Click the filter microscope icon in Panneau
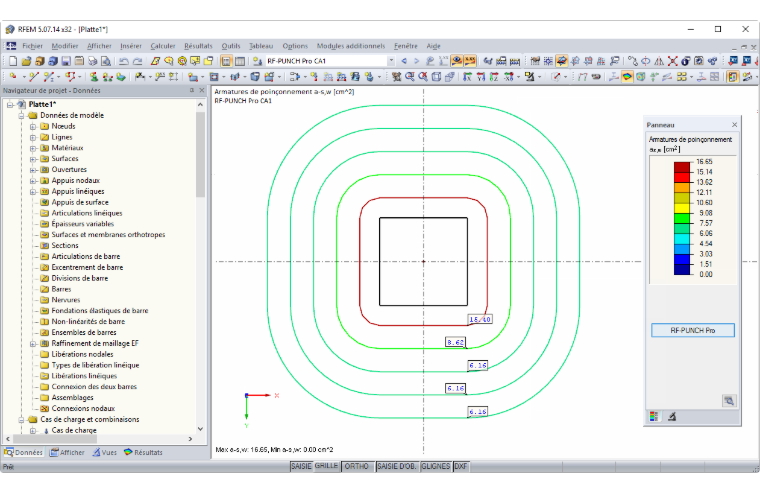Image resolution: width=760 pixels, height=493 pixels. click(672, 416)
